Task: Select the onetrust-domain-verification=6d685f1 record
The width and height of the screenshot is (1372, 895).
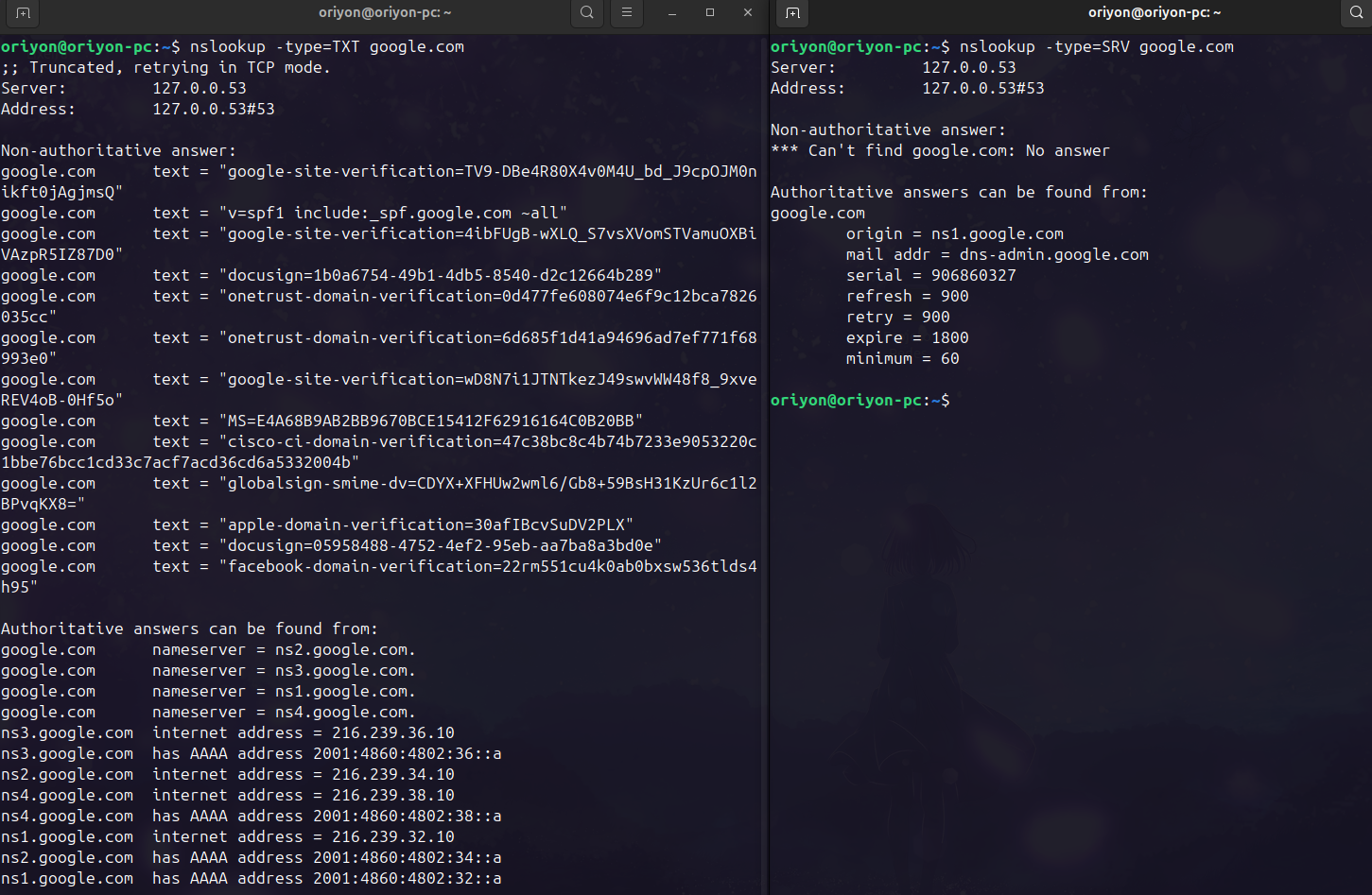Action: [379, 348]
